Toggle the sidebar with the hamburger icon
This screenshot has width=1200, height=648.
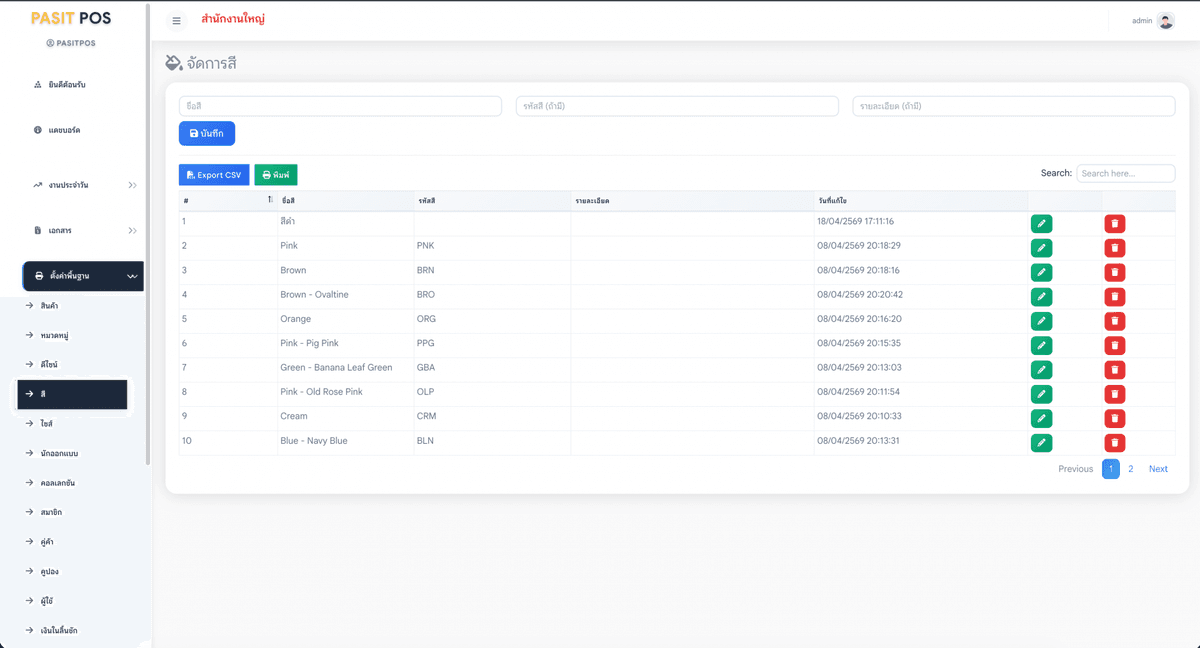[x=177, y=21]
